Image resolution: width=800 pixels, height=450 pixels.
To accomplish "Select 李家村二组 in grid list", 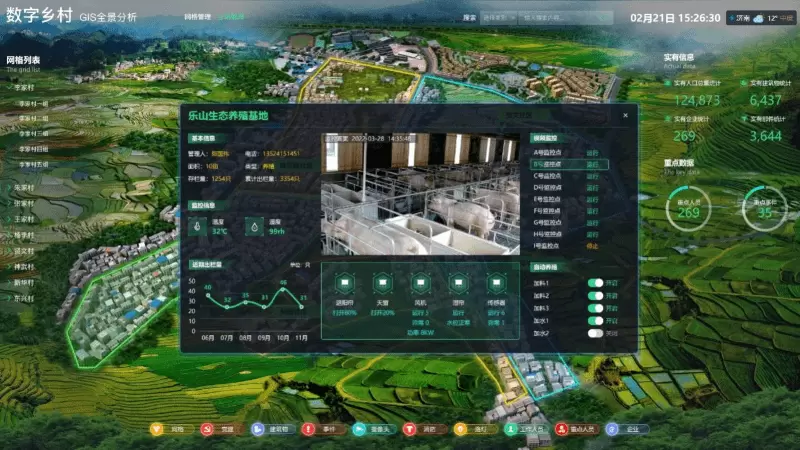I will click(x=33, y=118).
